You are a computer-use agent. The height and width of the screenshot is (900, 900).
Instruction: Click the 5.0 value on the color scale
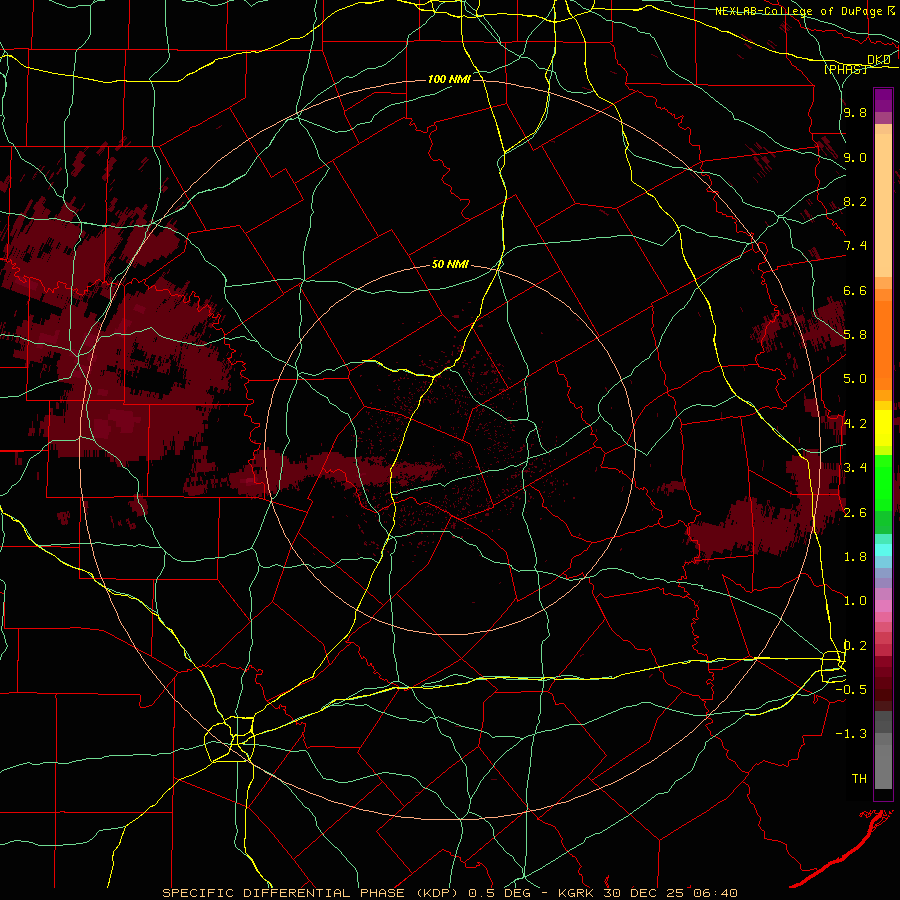point(855,379)
